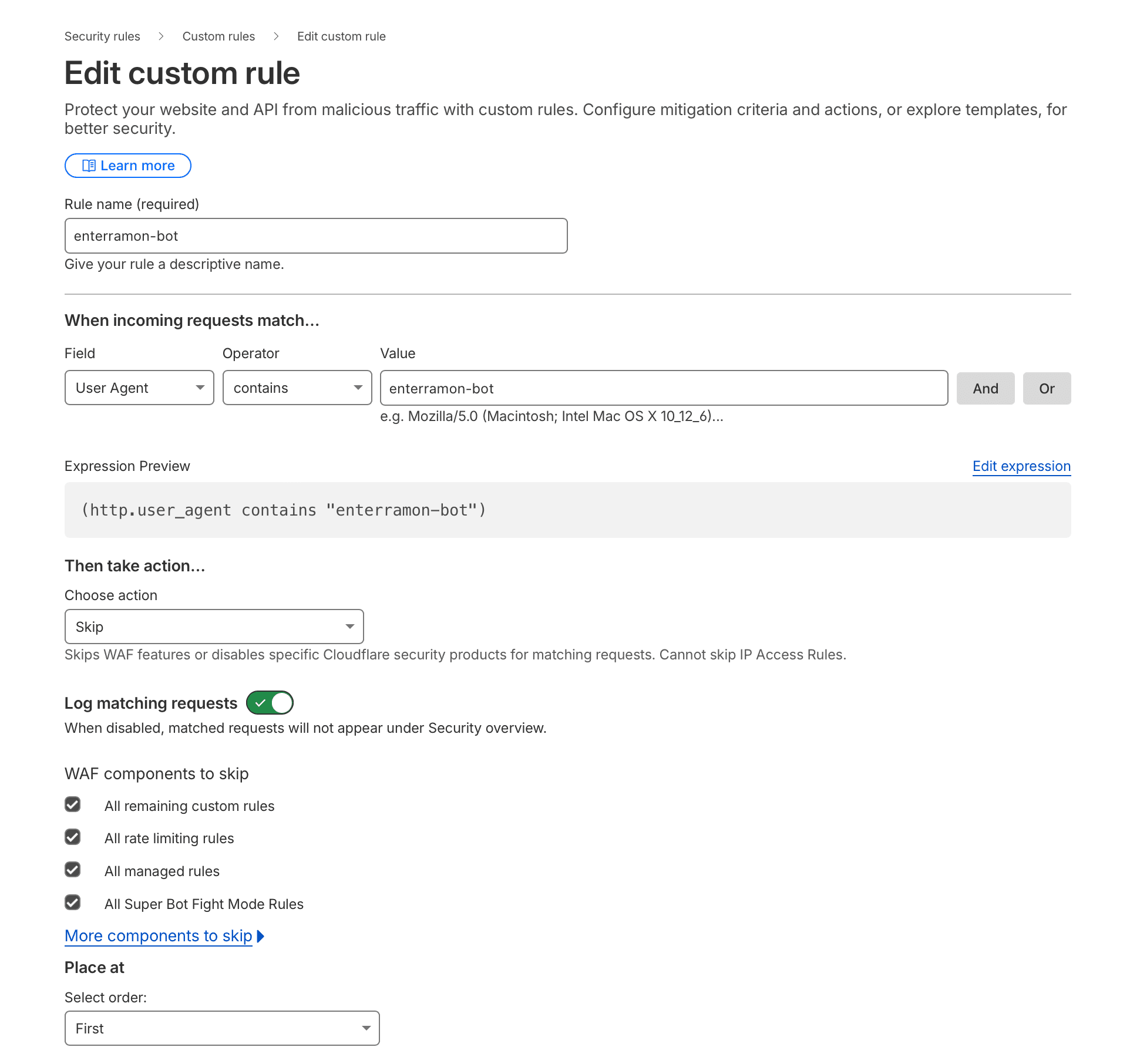
Task: Click the And button next to Value
Action: click(985, 388)
